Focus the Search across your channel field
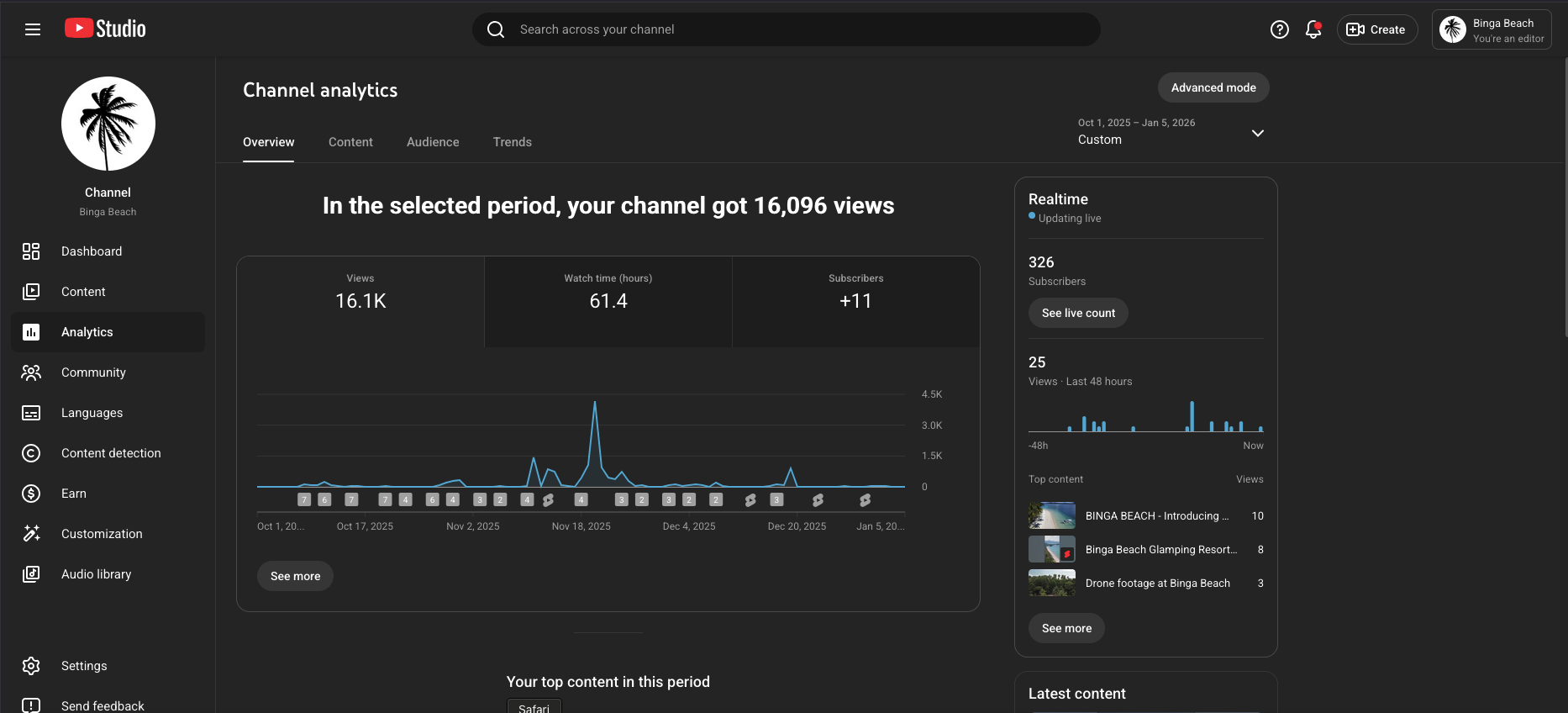 click(x=787, y=29)
